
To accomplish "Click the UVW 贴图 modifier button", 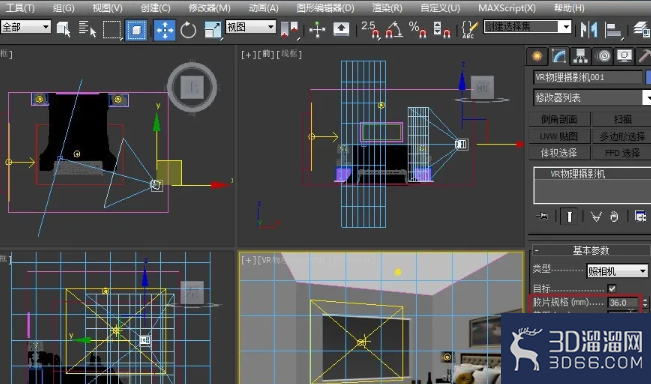I will pos(559,136).
